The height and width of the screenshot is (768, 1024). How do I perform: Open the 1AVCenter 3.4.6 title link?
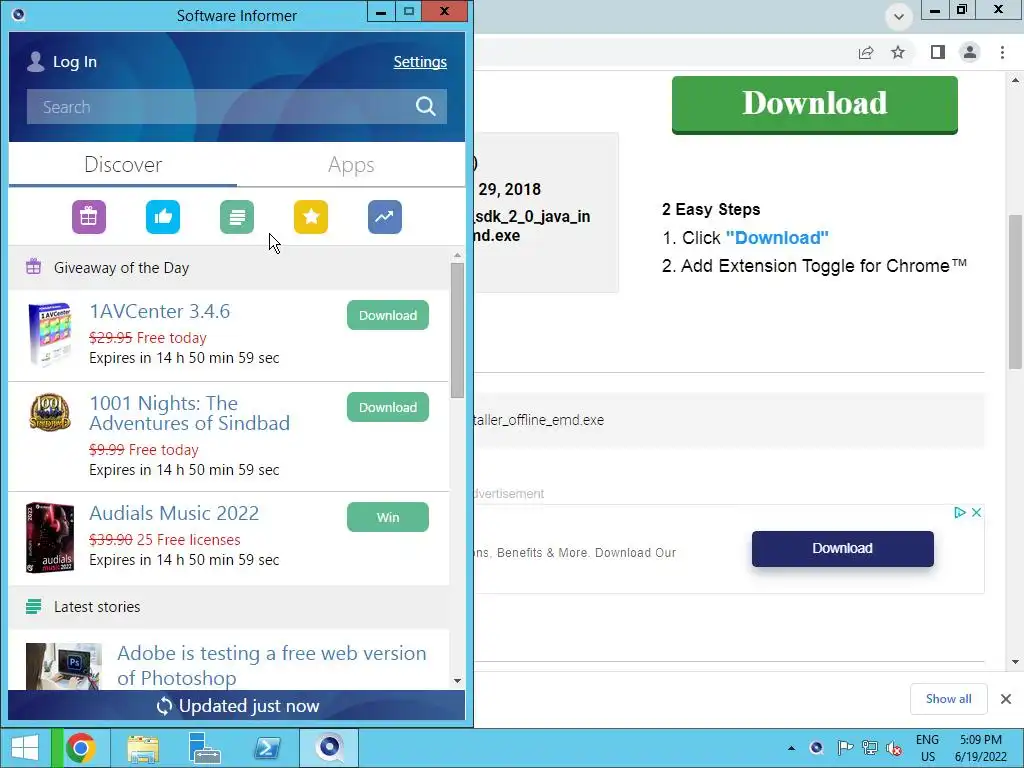point(159,312)
